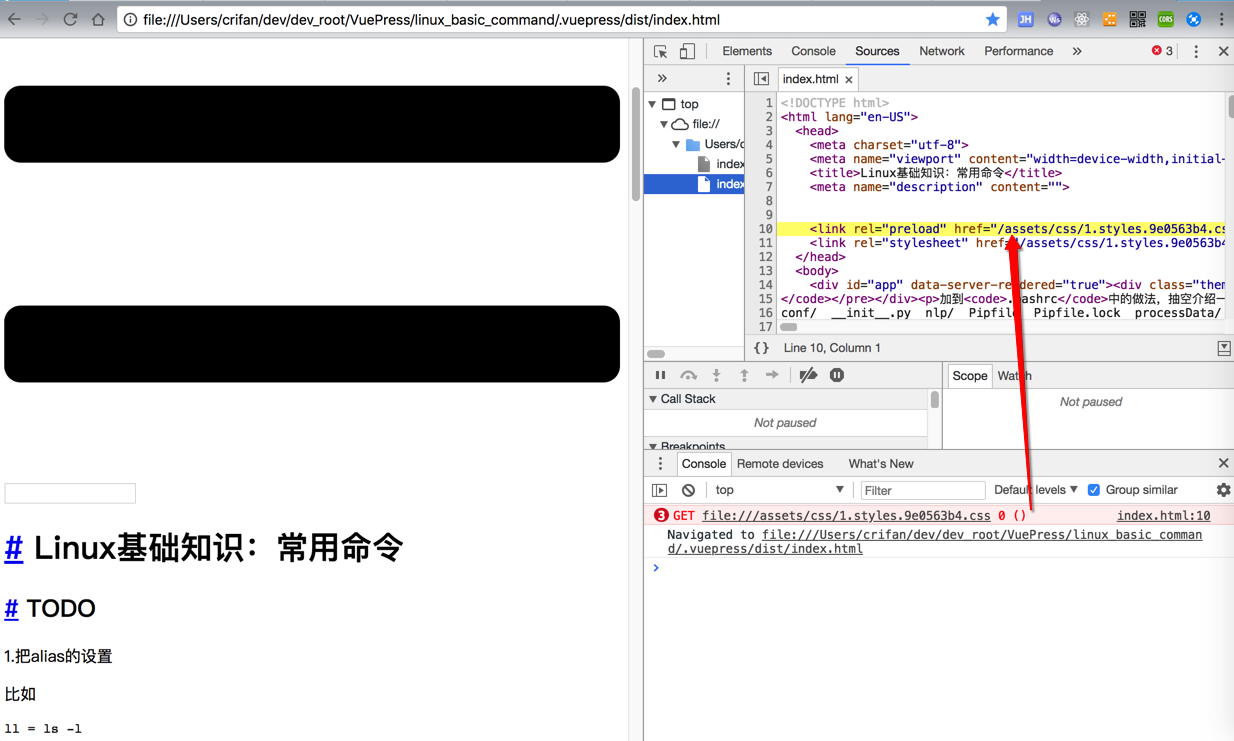Activate the inspect element picker
The height and width of the screenshot is (741, 1234).
(661, 51)
